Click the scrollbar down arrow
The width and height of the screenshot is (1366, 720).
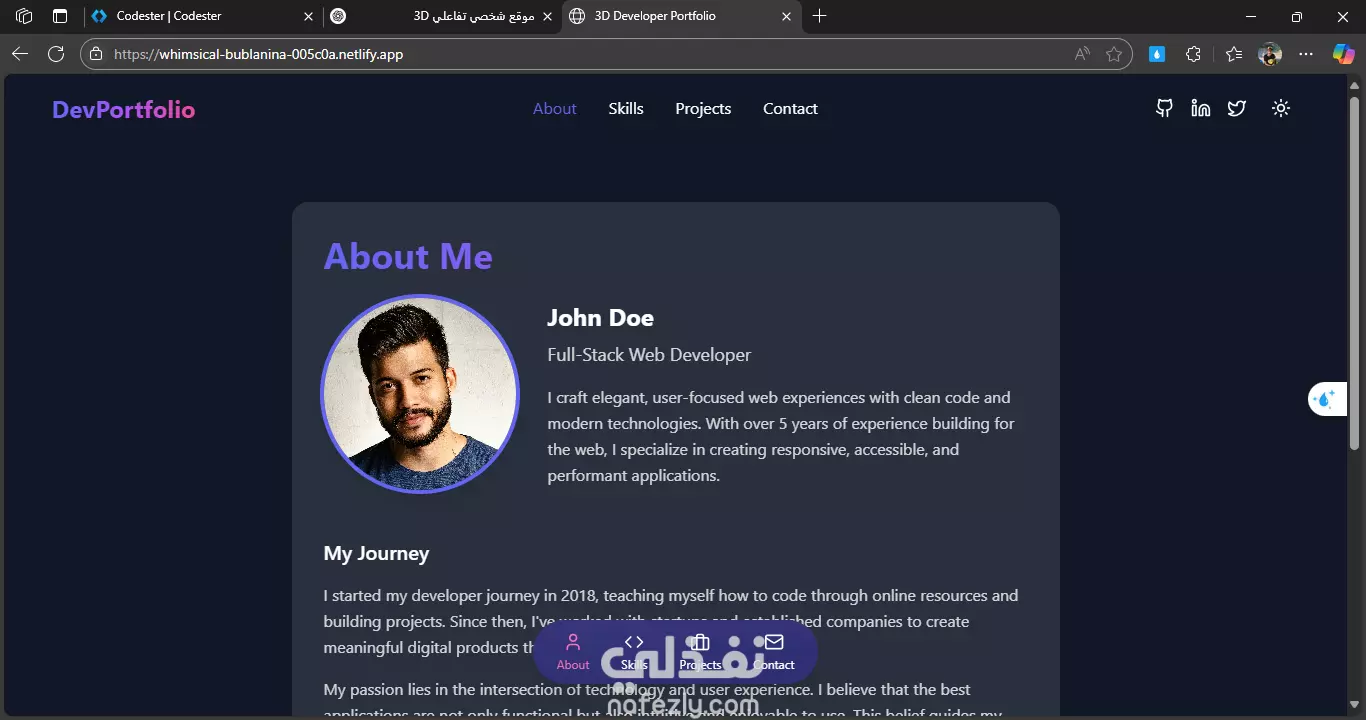(1355, 705)
